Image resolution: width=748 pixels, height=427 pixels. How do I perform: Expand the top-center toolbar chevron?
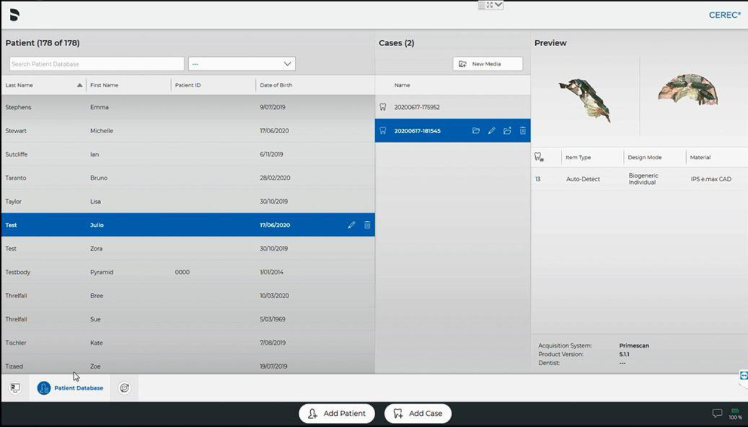(x=499, y=5)
